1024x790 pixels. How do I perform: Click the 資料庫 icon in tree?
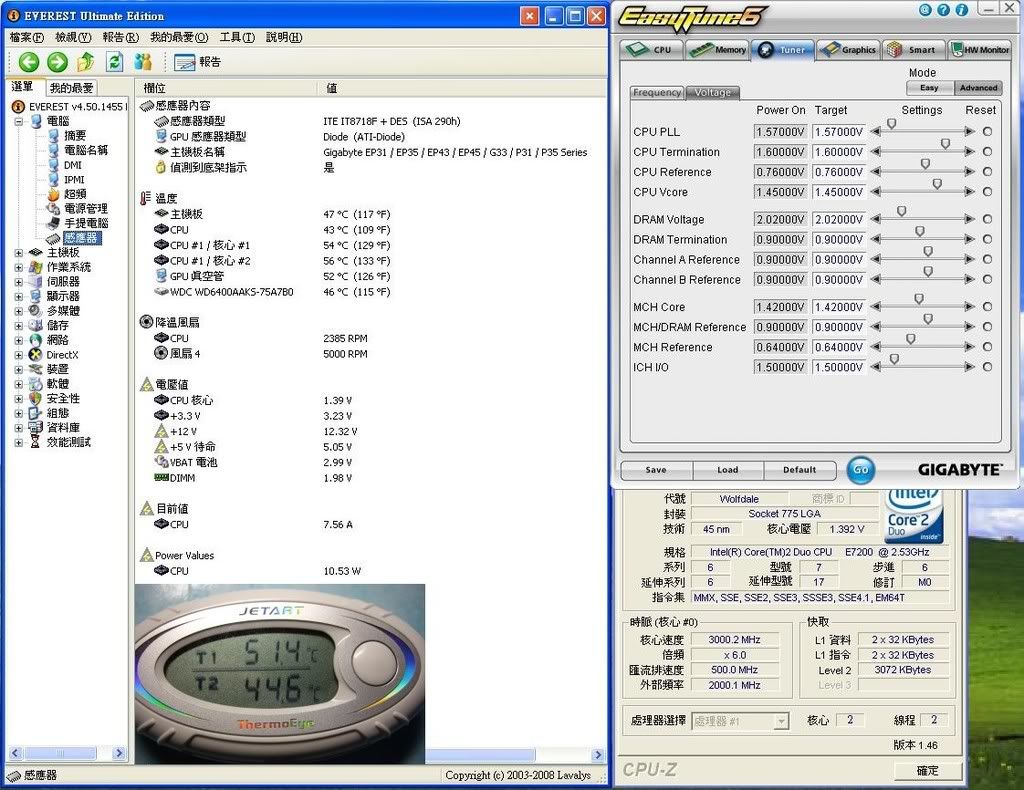tap(35, 428)
